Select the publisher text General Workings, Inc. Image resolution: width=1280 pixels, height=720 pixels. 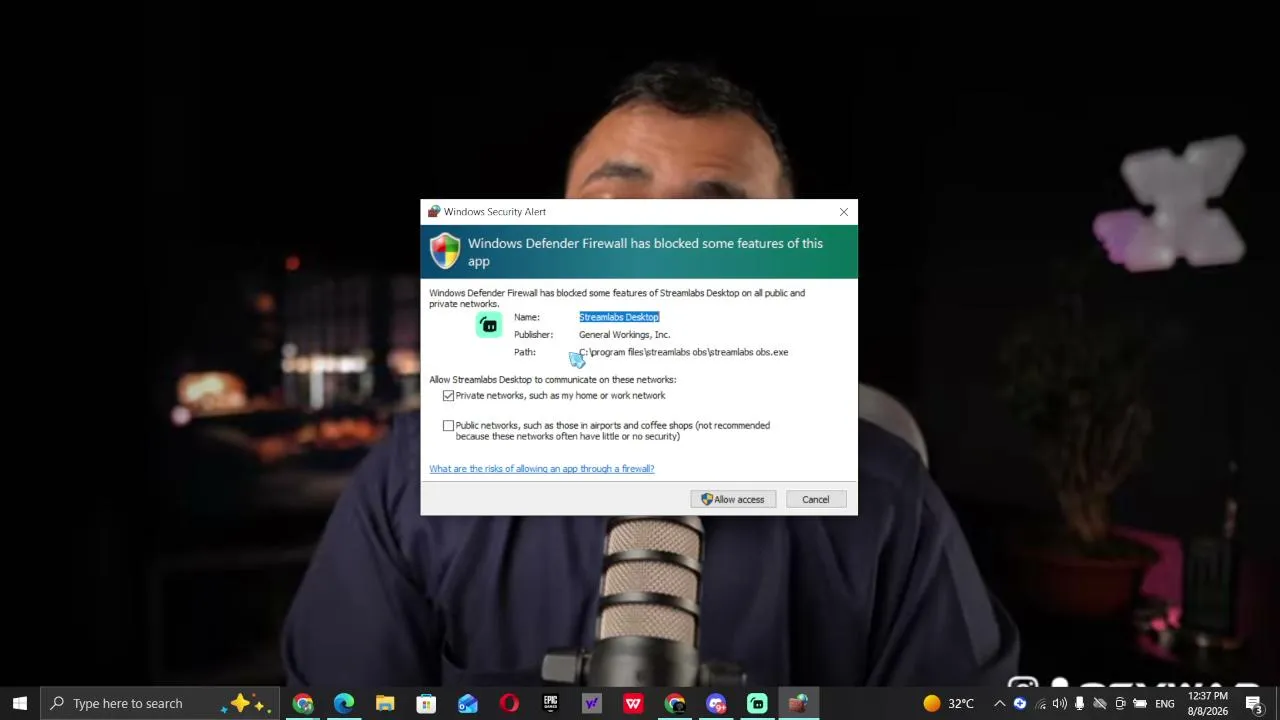[x=624, y=335]
